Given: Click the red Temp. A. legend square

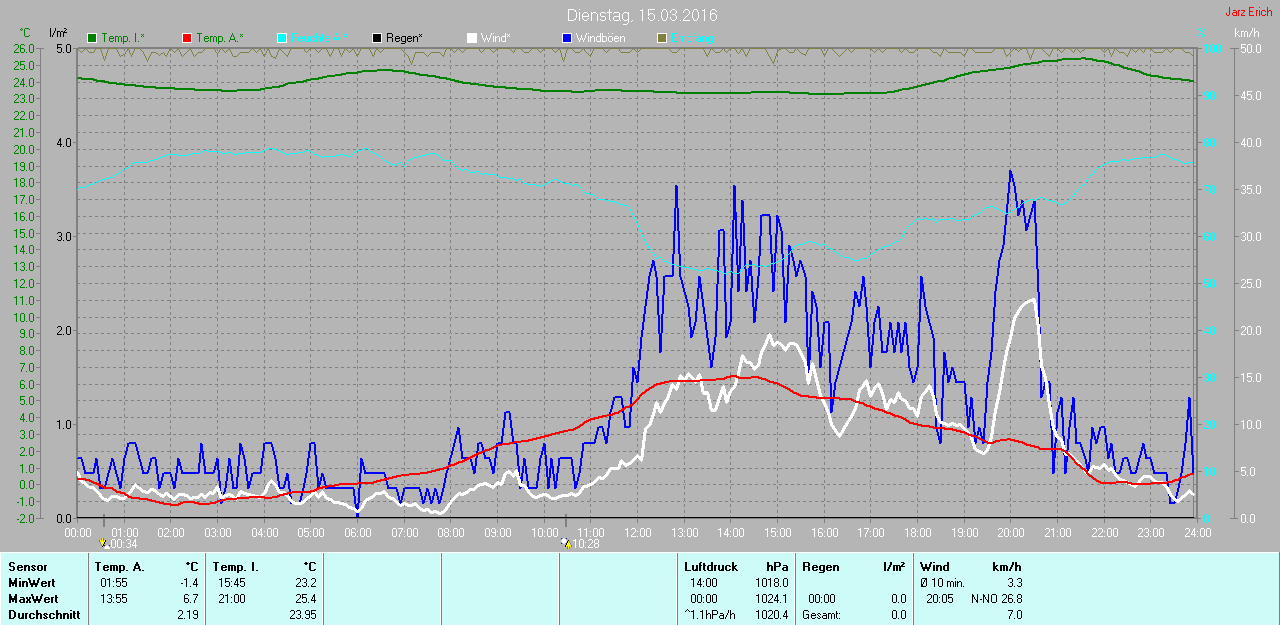Looking at the screenshot, I should [x=187, y=38].
